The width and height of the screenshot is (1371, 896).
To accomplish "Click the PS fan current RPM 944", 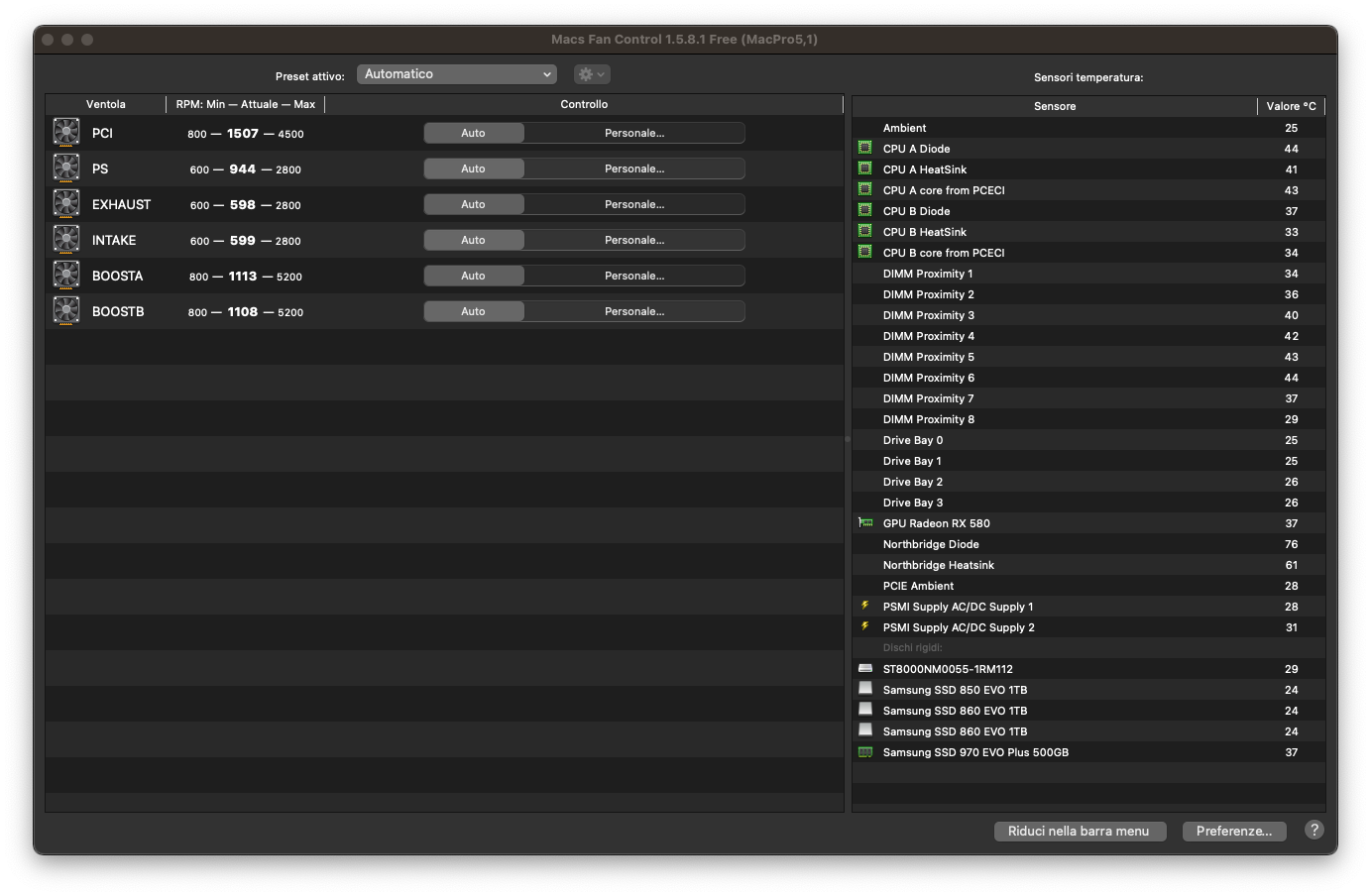I will click(243, 168).
